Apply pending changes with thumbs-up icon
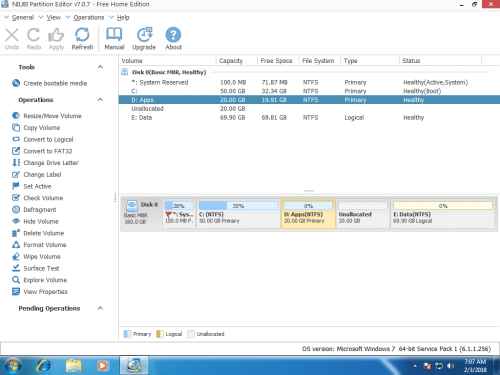The image size is (500, 375). pyautogui.click(x=56, y=35)
